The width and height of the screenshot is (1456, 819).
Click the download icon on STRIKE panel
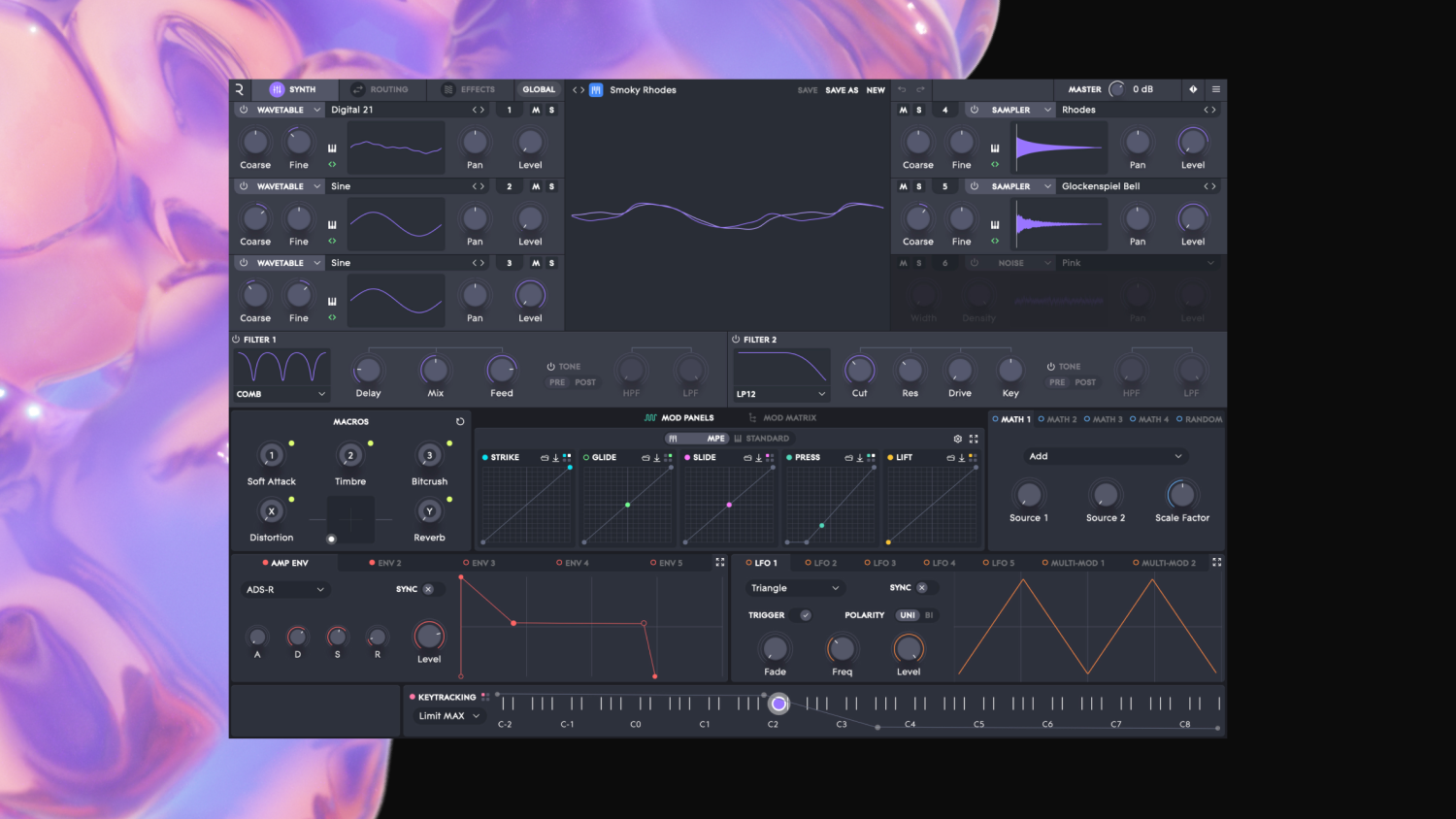click(x=555, y=457)
